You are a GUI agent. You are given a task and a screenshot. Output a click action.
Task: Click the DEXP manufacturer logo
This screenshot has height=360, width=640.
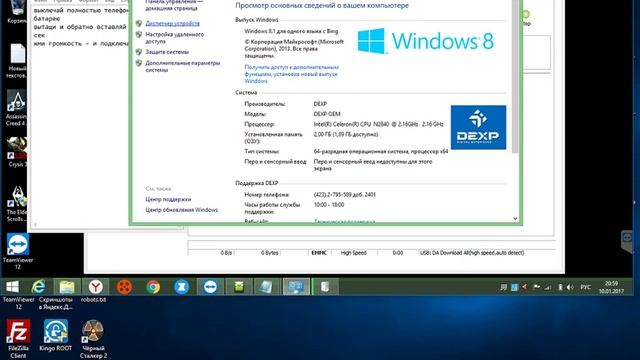click(478, 127)
